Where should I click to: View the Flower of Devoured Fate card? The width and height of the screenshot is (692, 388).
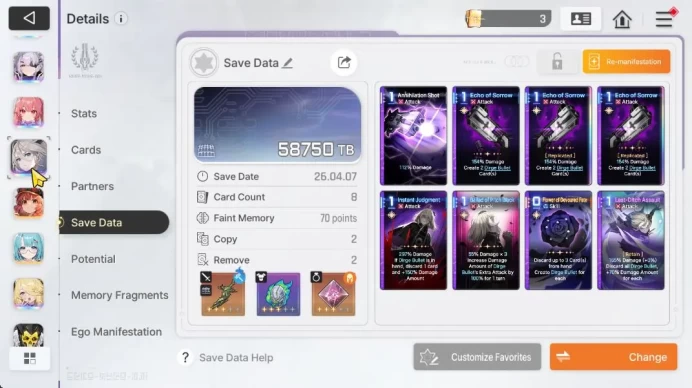pos(558,240)
